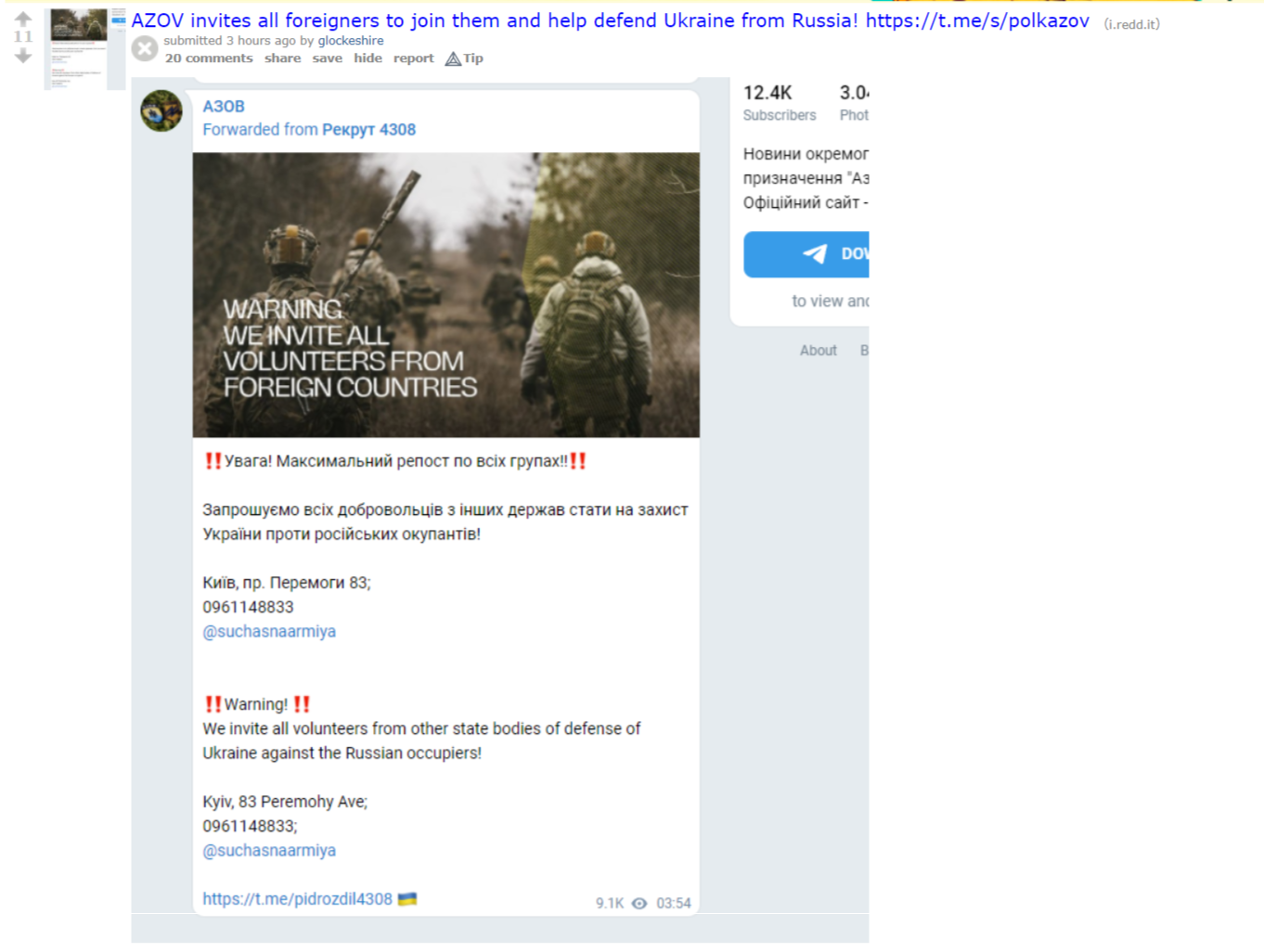Click the volunteers invitation image

click(446, 295)
